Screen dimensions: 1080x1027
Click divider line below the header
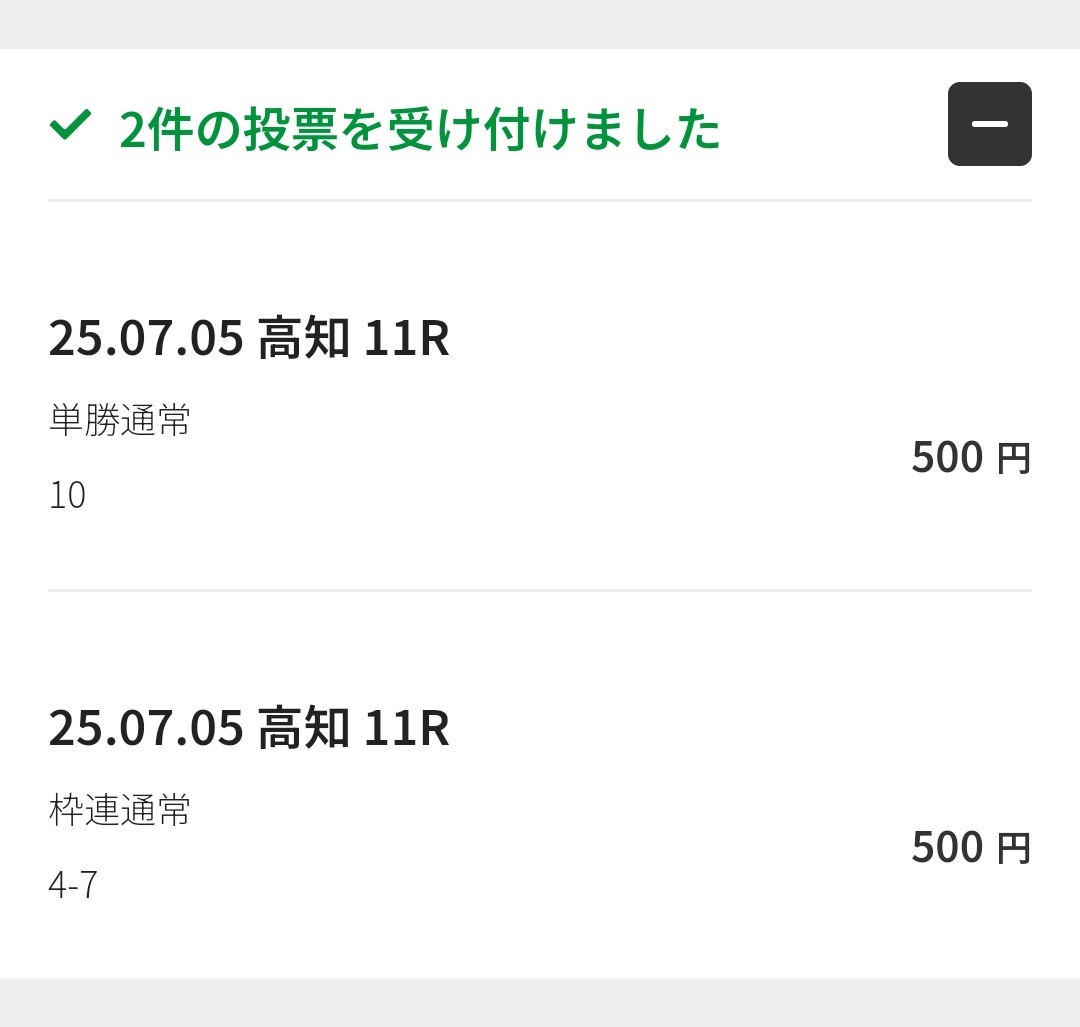tap(540, 200)
